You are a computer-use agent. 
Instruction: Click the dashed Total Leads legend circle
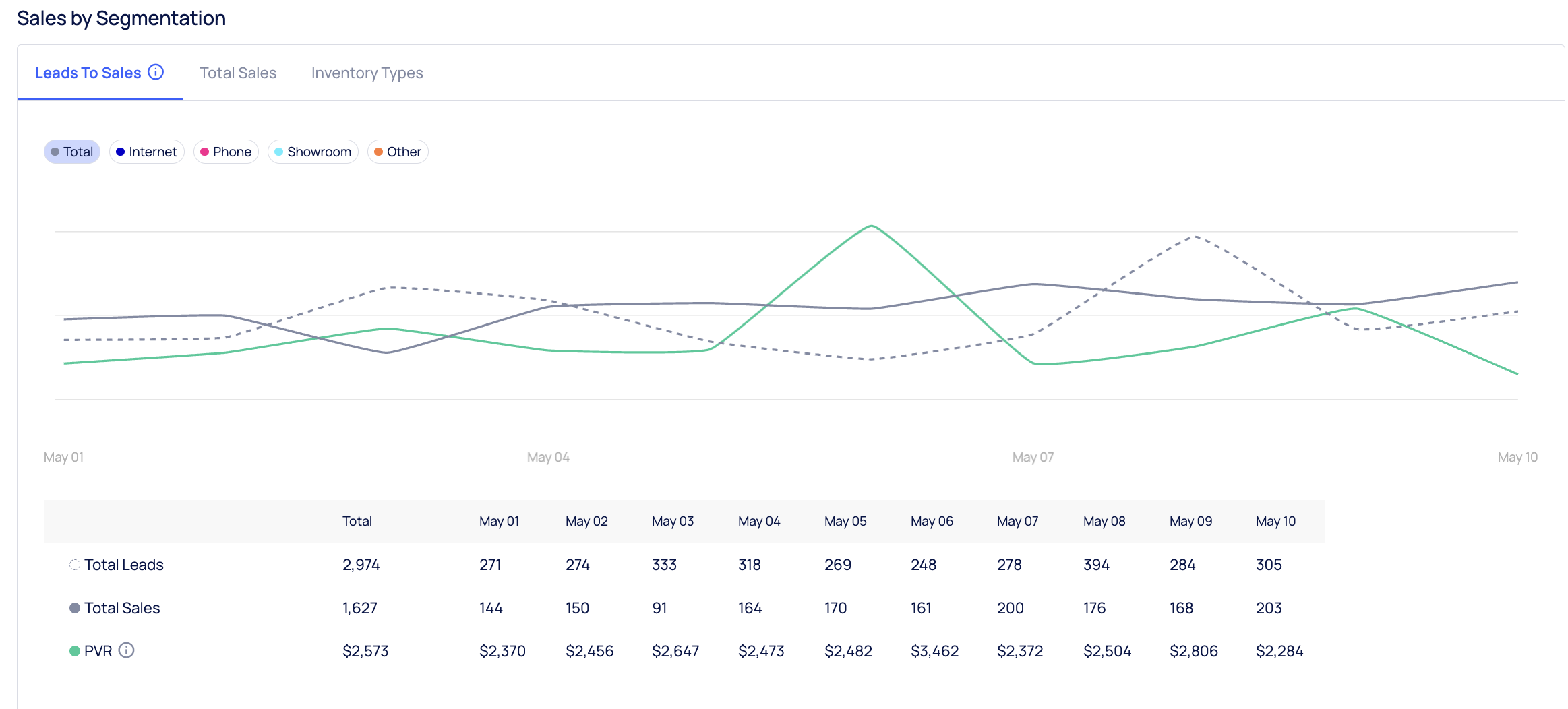pyautogui.click(x=75, y=565)
